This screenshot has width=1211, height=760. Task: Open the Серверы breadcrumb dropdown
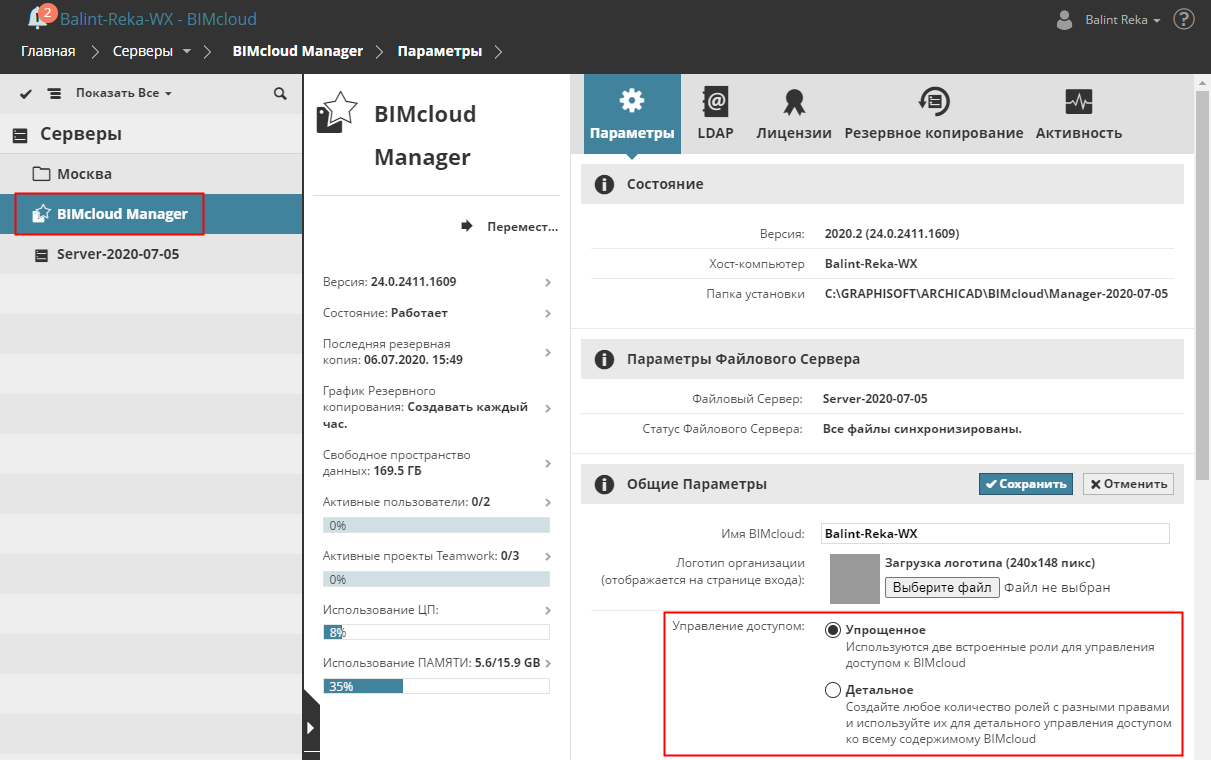(x=152, y=51)
